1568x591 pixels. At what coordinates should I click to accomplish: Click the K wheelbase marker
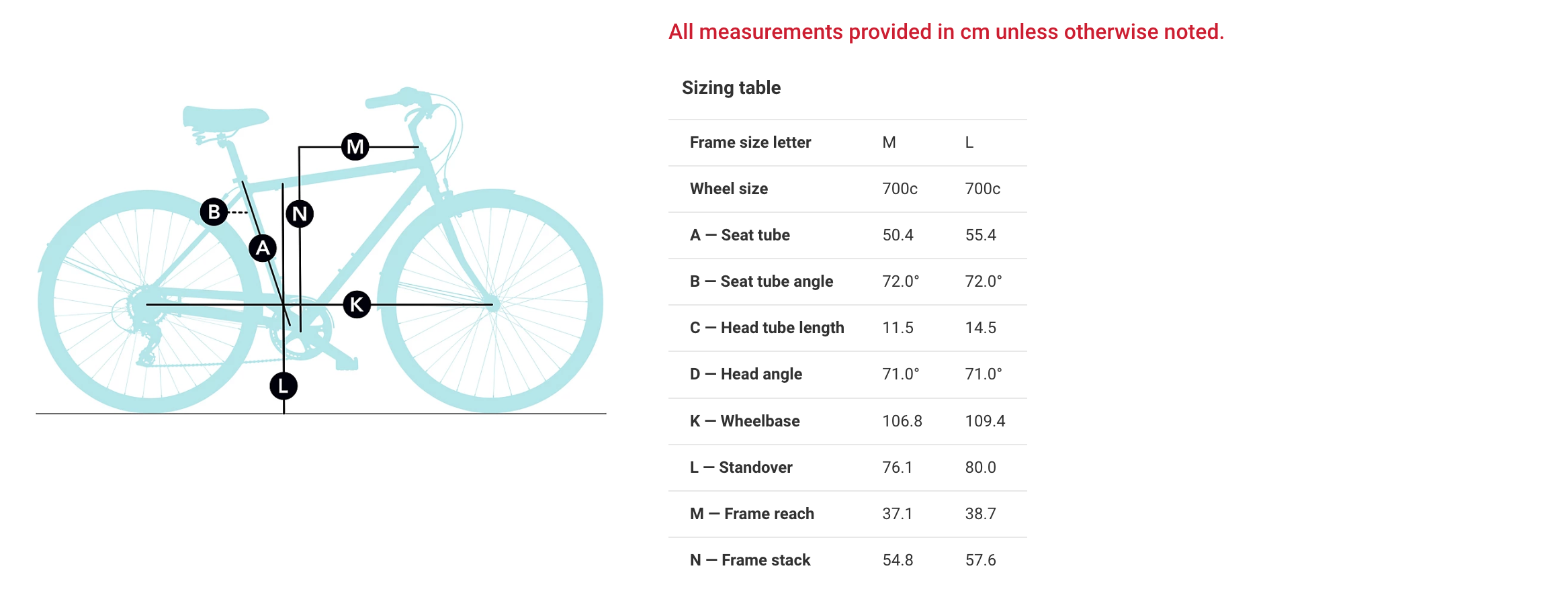(x=357, y=305)
